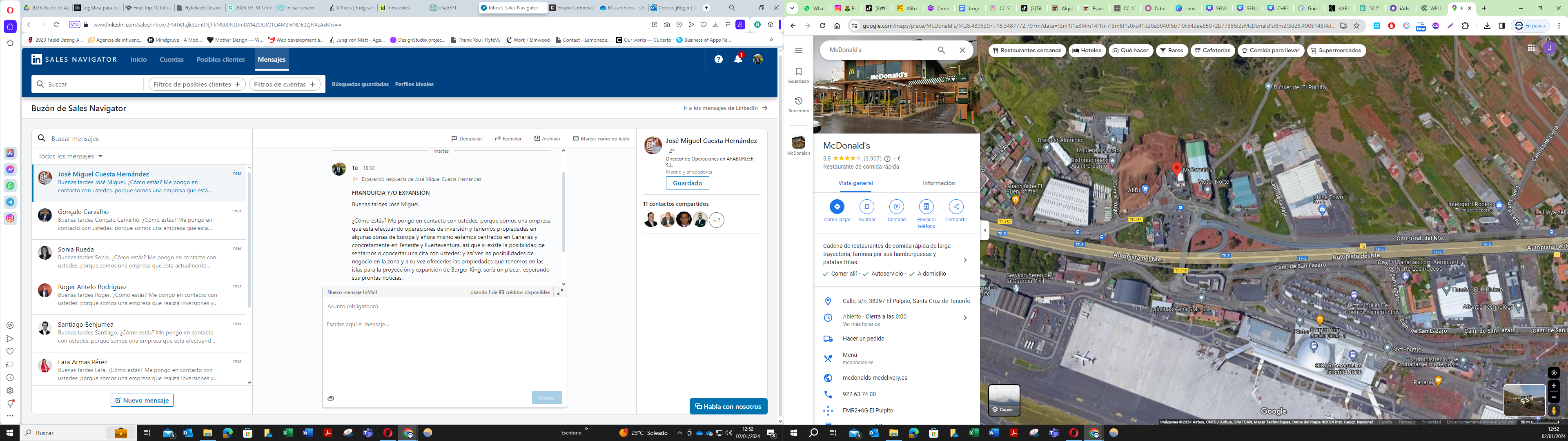Expand Filtros de posibles clientes
This screenshot has height=441, width=1568.
(197, 85)
